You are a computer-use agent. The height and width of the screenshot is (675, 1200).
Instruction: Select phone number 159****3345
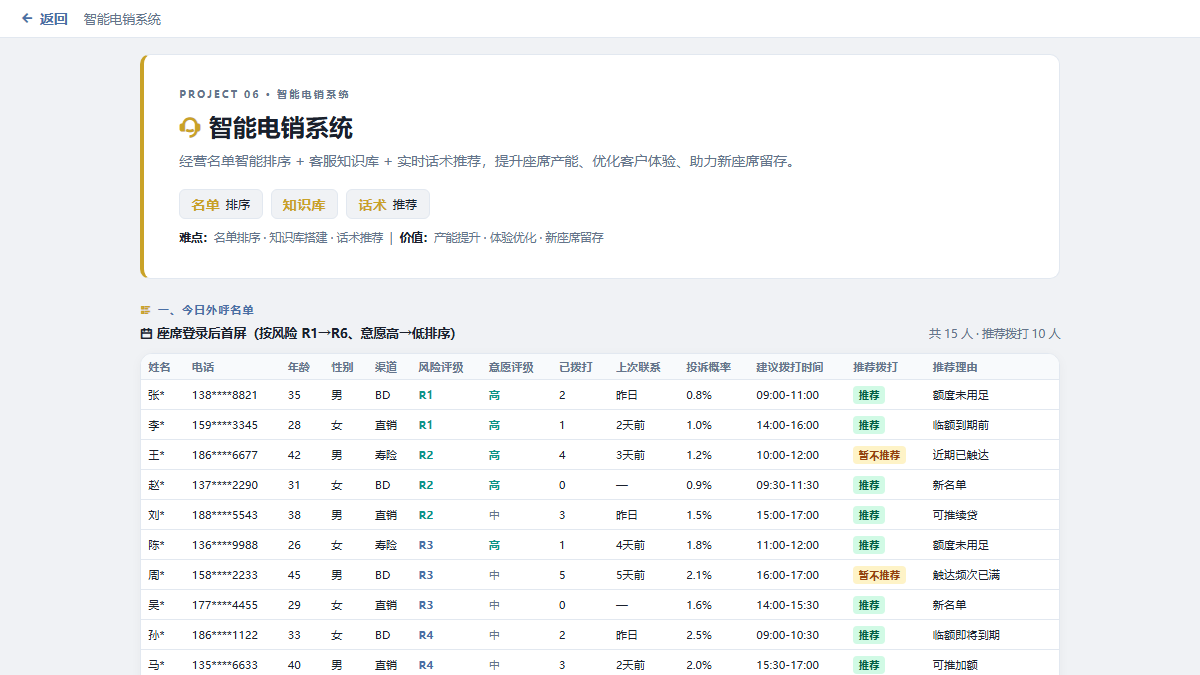click(x=225, y=425)
